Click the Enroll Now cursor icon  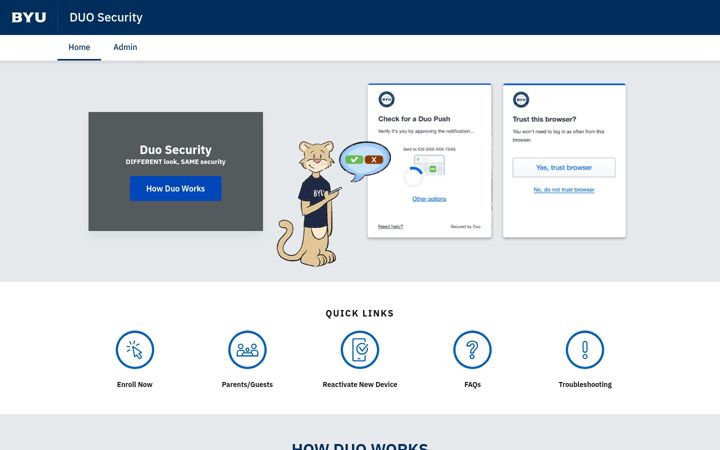(x=135, y=349)
